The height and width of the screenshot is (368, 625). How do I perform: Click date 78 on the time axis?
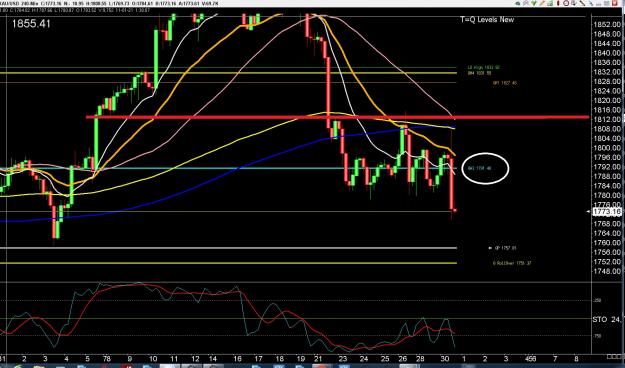point(107,359)
